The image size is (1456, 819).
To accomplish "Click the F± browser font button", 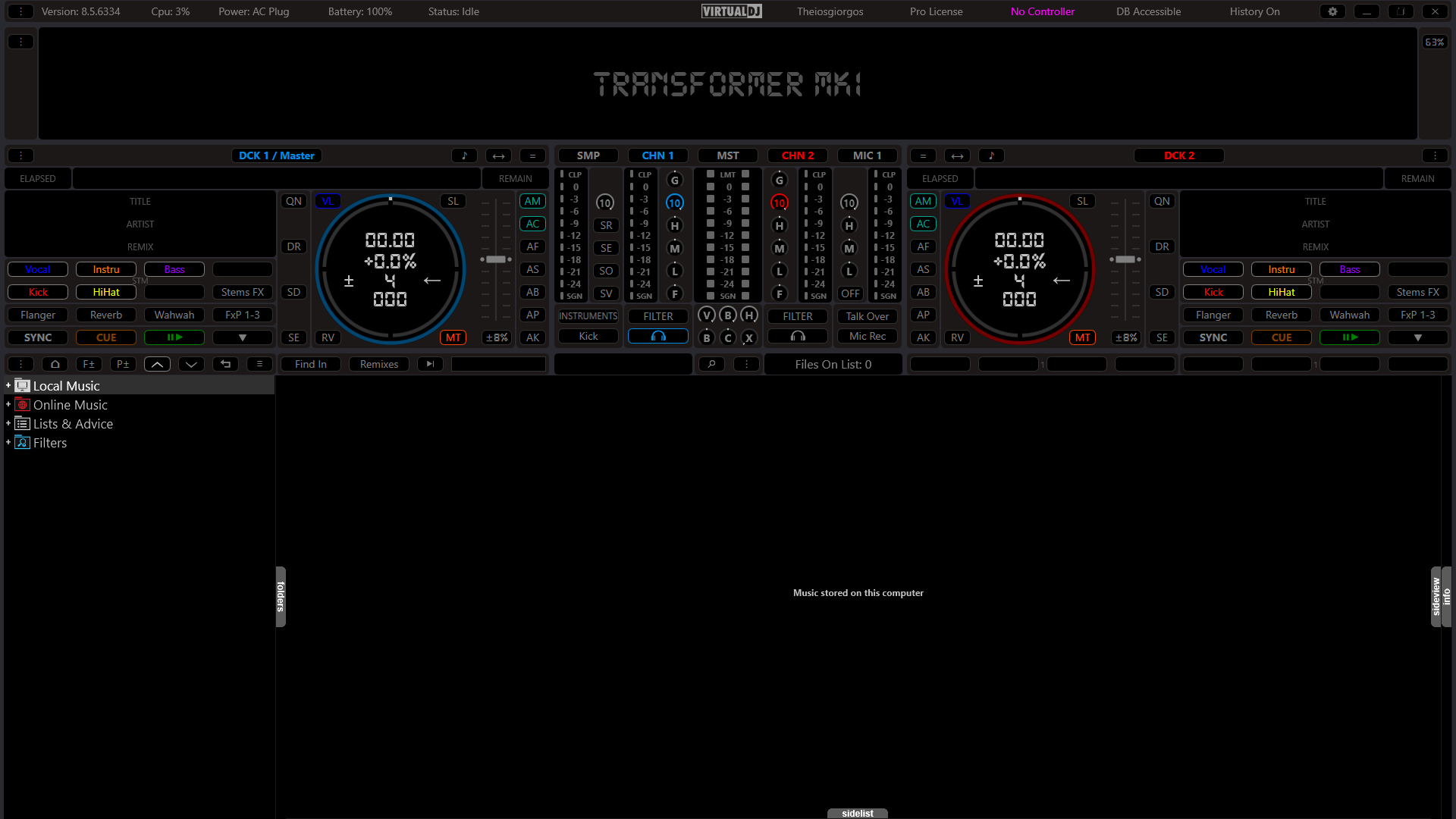I will pyautogui.click(x=89, y=364).
